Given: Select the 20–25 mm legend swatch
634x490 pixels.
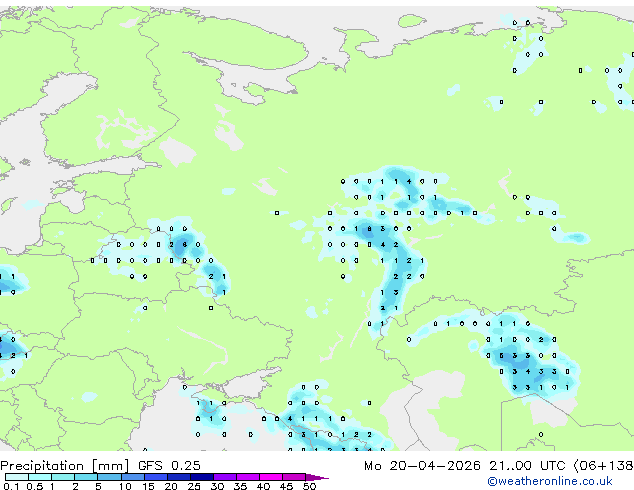Looking at the screenshot, I should tap(178, 477).
